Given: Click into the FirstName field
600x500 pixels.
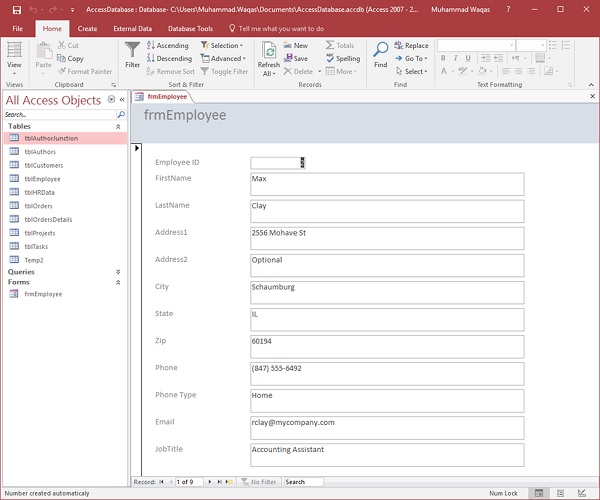Looking at the screenshot, I should (387, 184).
